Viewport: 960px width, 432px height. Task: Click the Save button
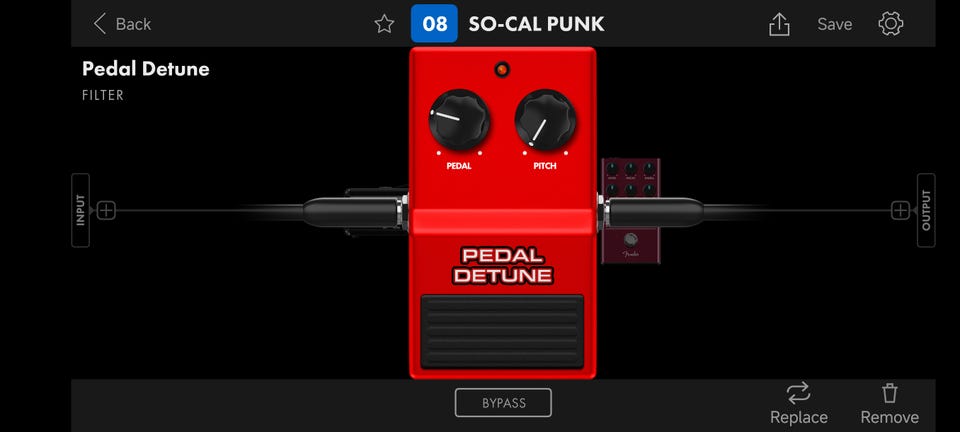[834, 24]
